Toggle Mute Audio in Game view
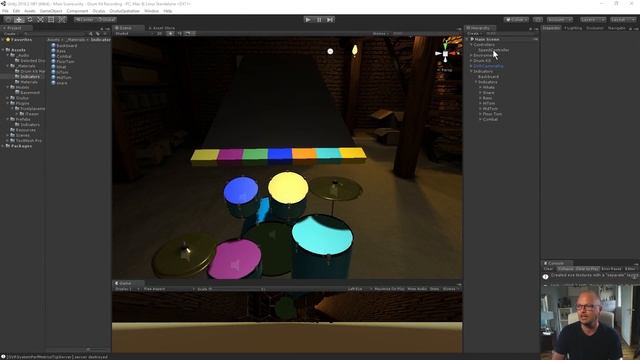 tap(417, 289)
